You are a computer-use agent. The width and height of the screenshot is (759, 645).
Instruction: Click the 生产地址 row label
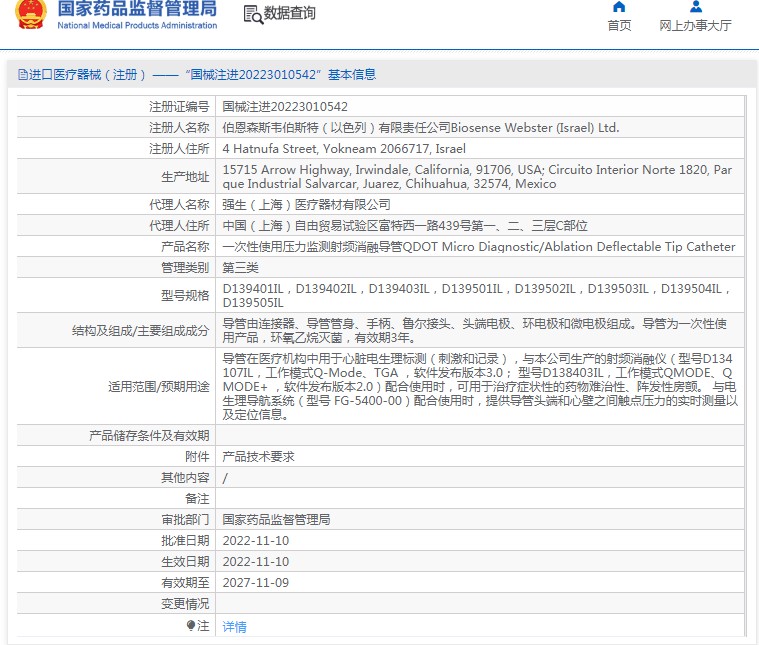click(185, 177)
